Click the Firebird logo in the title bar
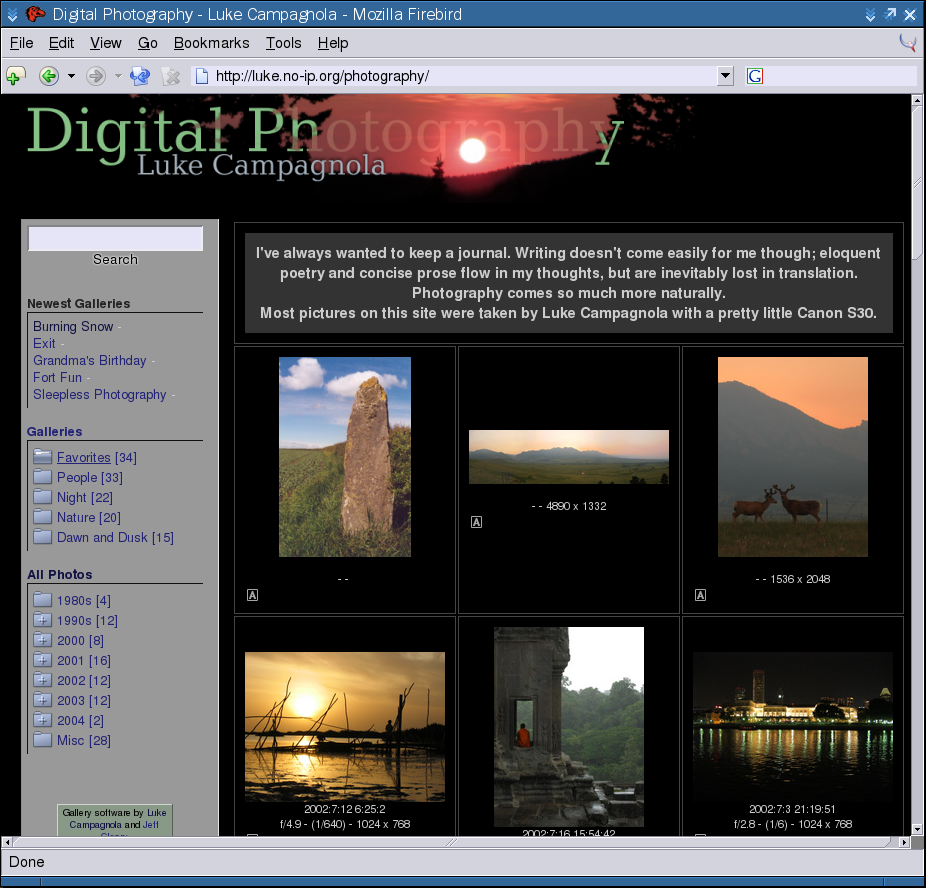Viewport: 926px width, 888px height. [35, 14]
